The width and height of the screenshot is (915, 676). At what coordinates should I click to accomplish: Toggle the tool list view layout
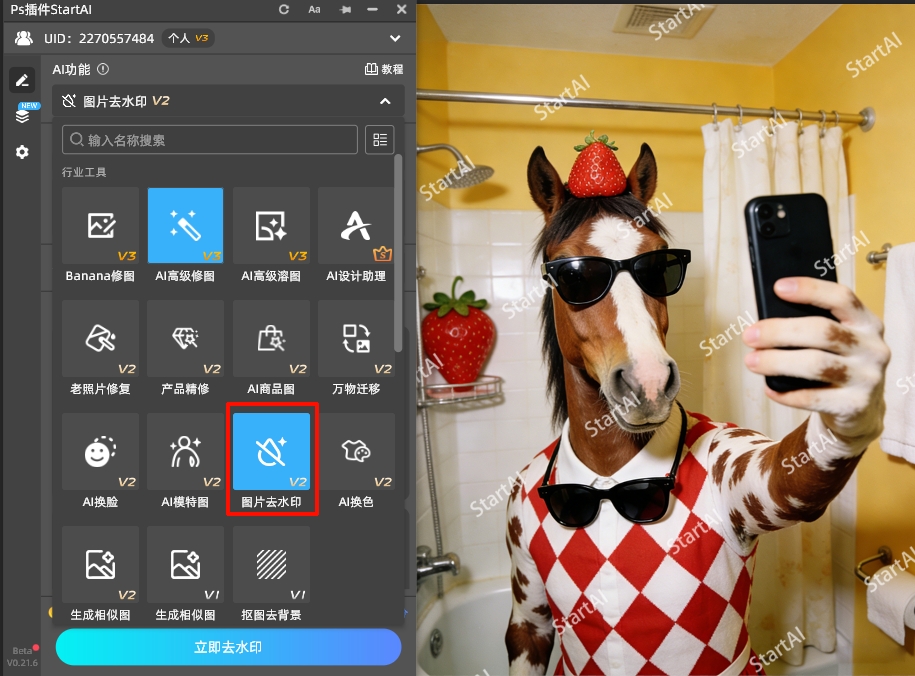coord(380,140)
